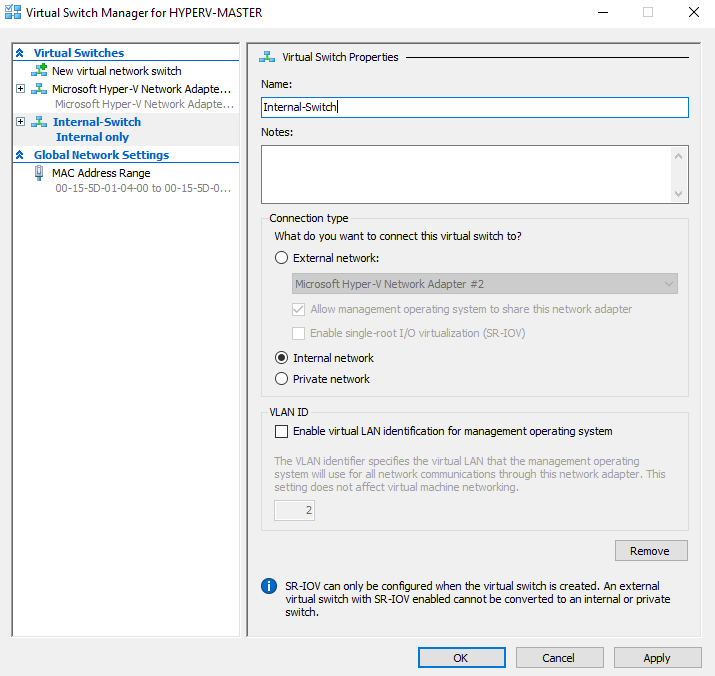
Task: Select New virtual network switch entry
Action: pos(117,71)
